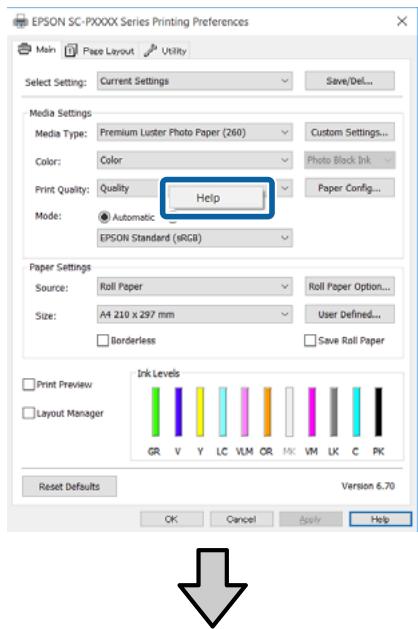Click the OR orange ink level bar
The height and width of the screenshot is (629, 418).
click(x=267, y=412)
